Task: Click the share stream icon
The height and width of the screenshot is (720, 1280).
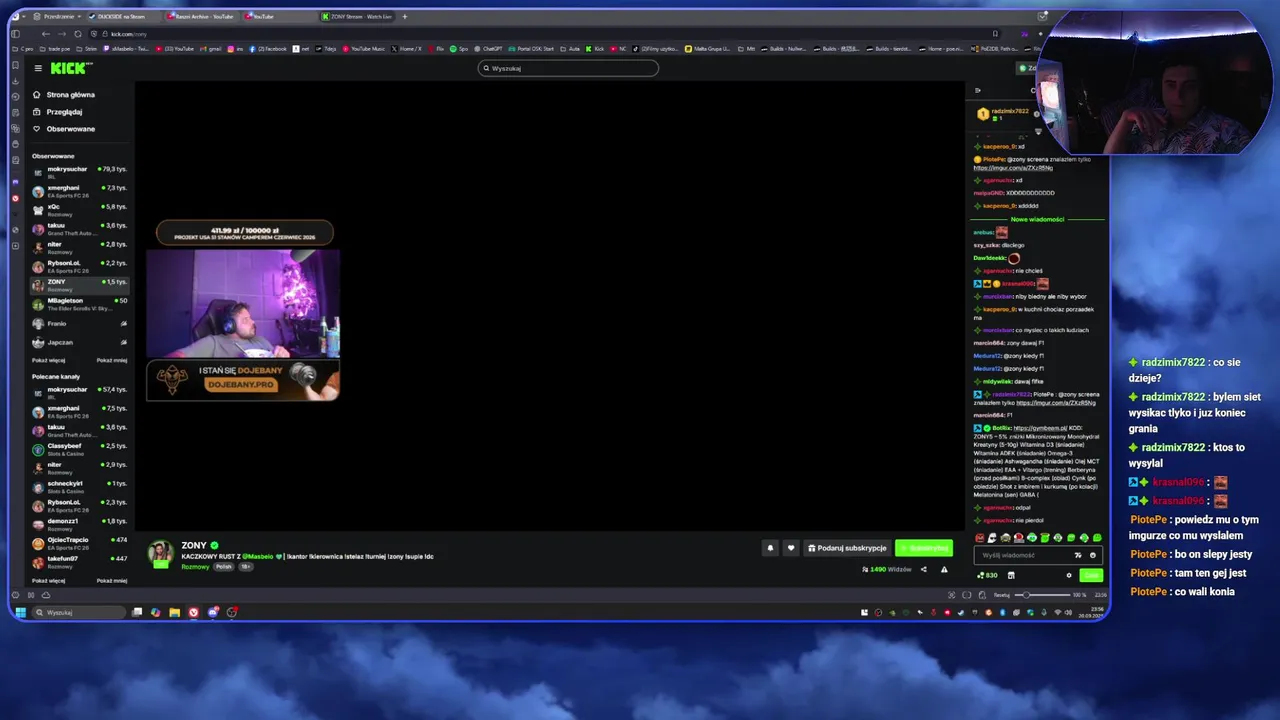Action: tap(923, 570)
